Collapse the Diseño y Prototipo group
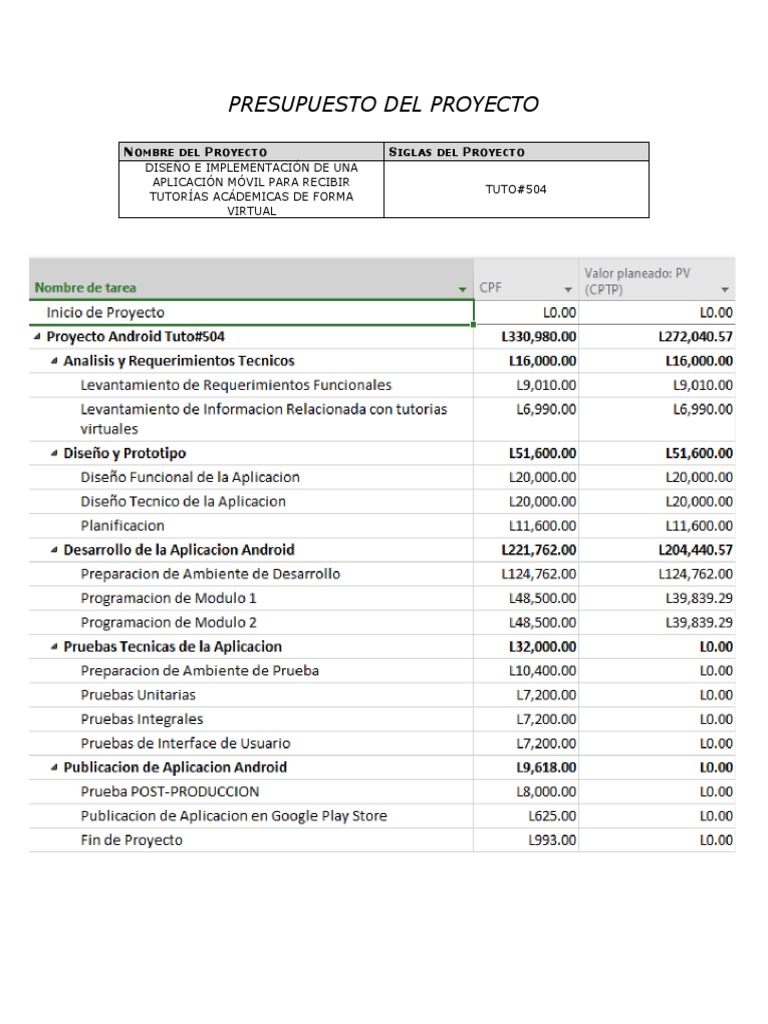Screen dimensions: 768x1024 pyautogui.click(x=54, y=453)
